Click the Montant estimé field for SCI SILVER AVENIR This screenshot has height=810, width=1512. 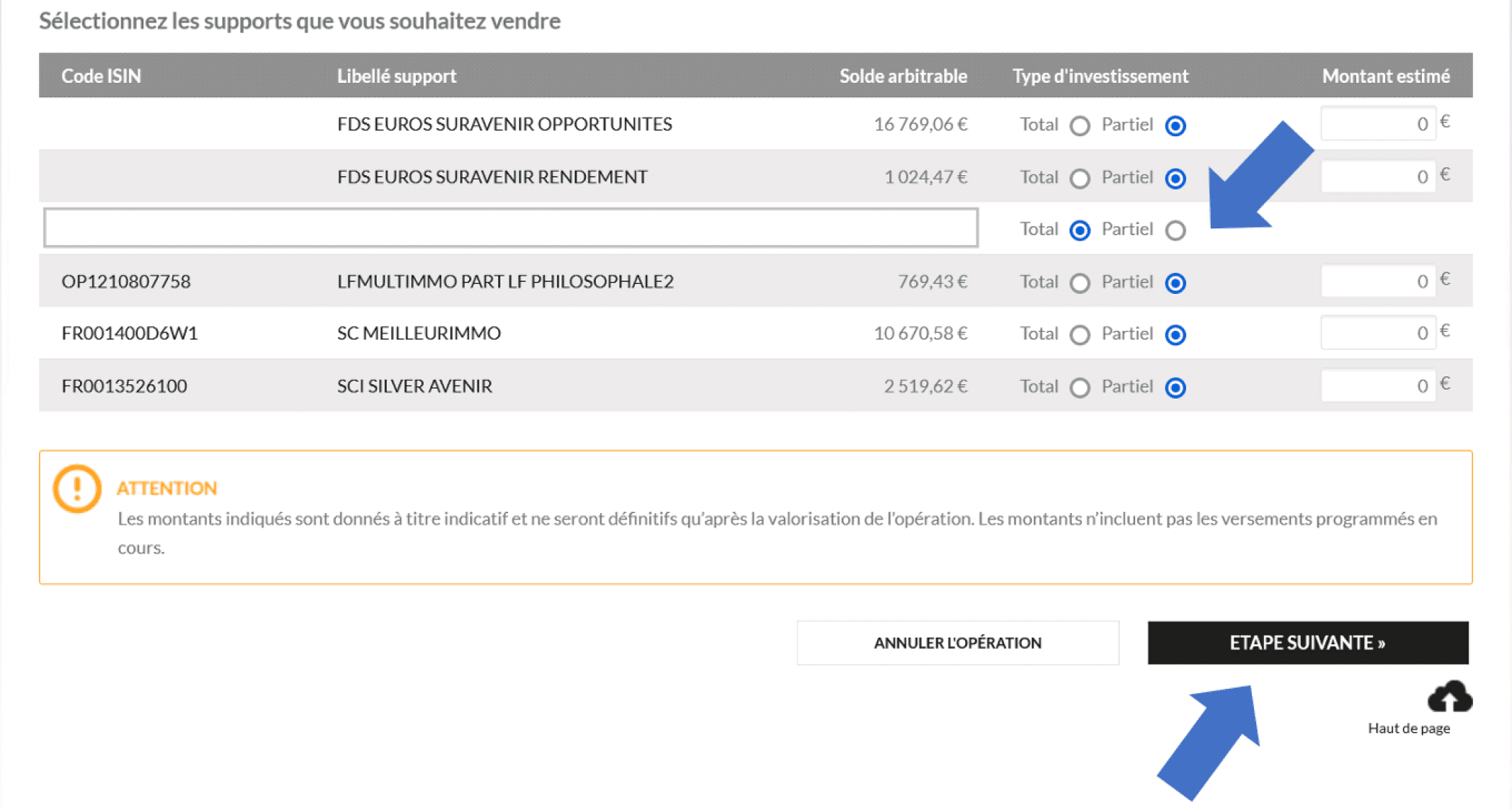(1377, 385)
